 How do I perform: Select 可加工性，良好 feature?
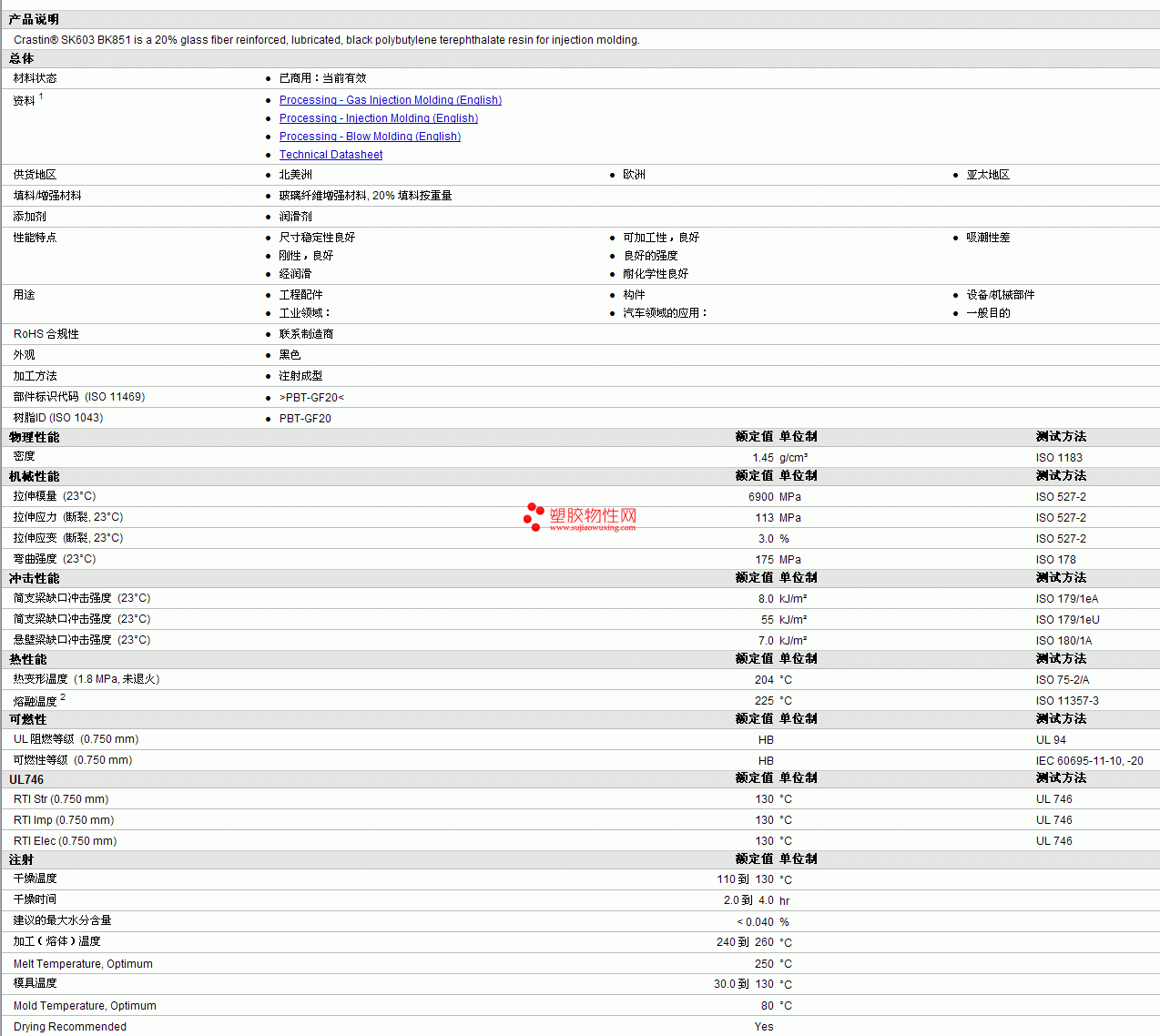point(661,238)
